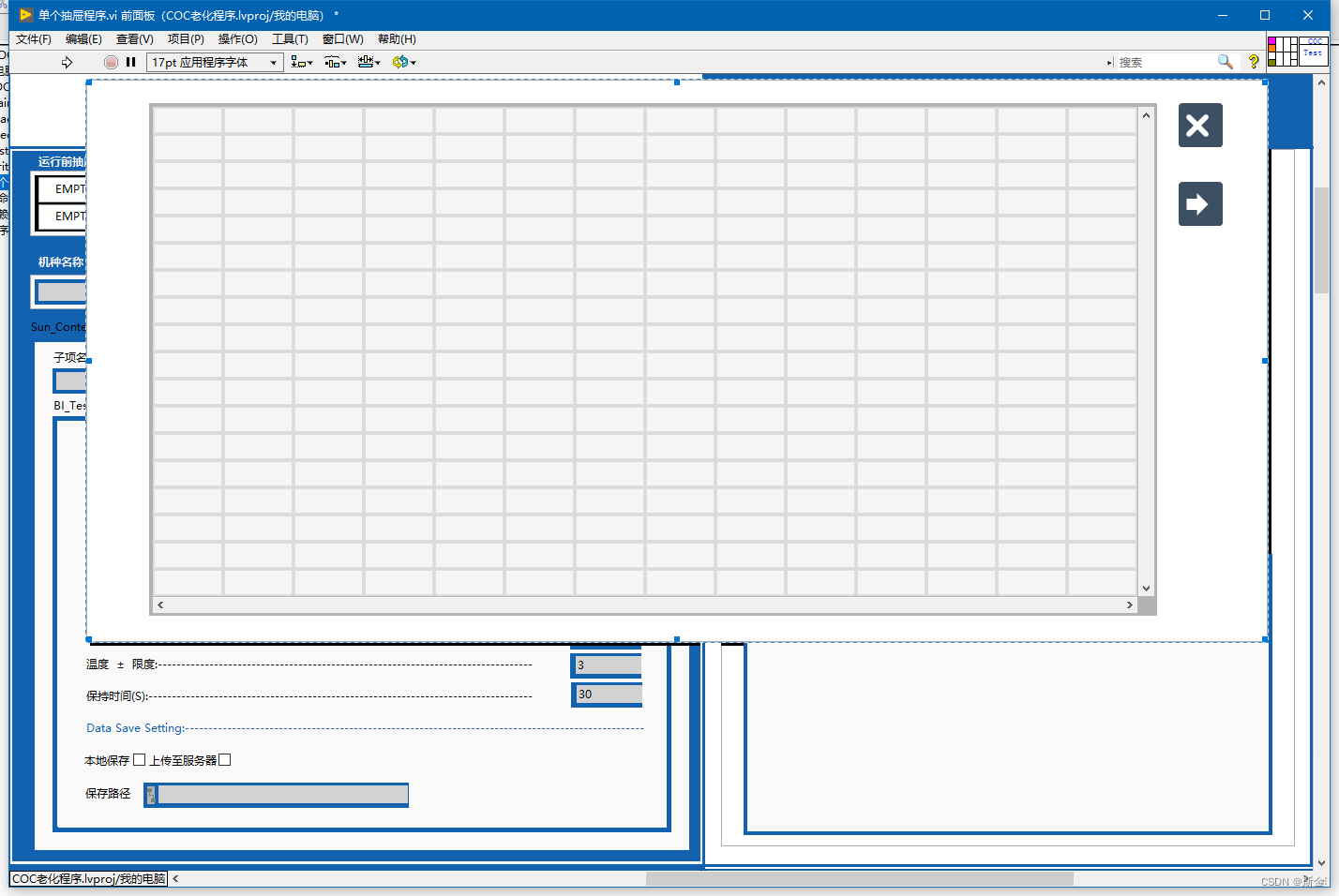The image size is (1339, 896).
Task: Minimize the LabVIEW window
Action: (x=1223, y=15)
